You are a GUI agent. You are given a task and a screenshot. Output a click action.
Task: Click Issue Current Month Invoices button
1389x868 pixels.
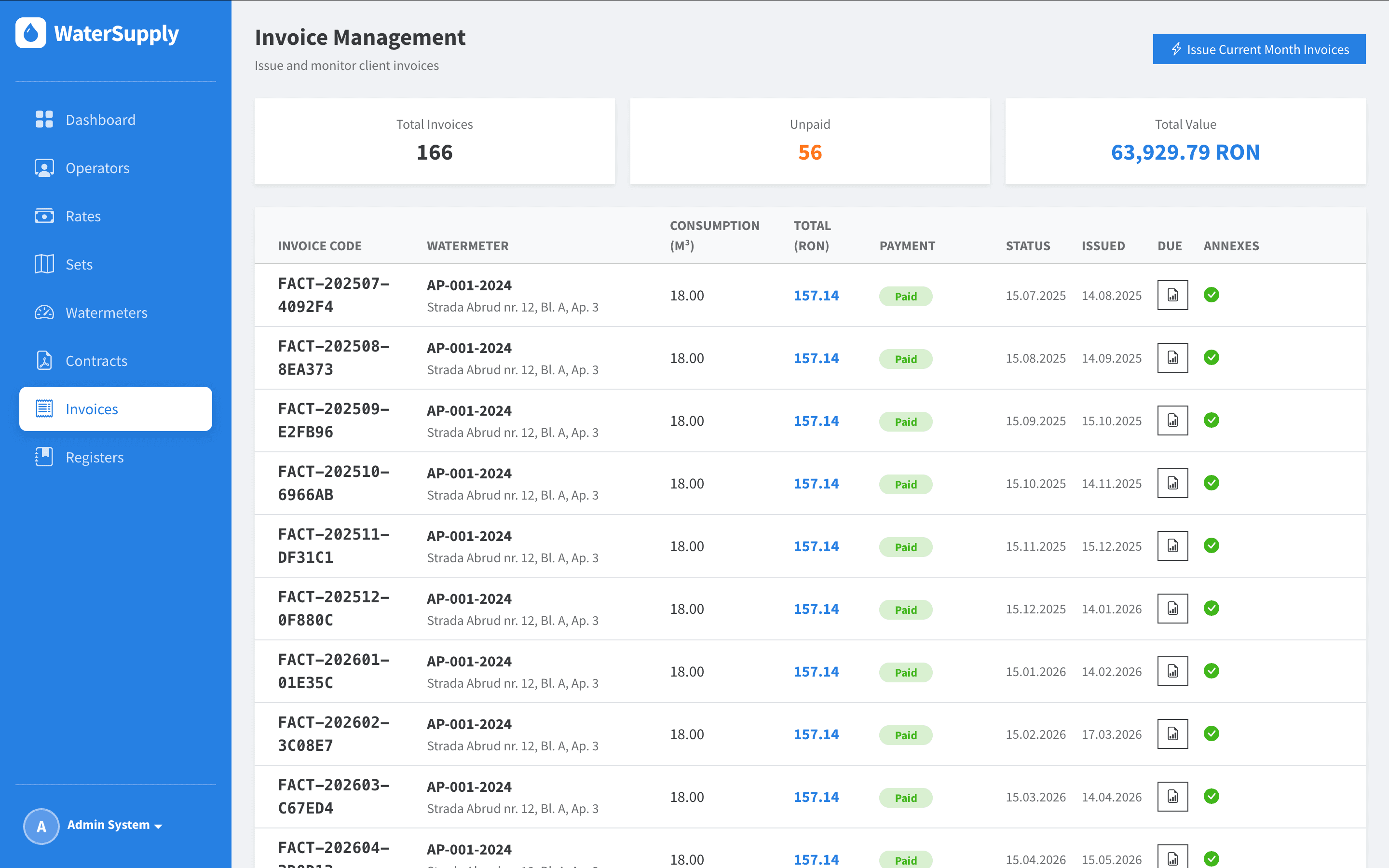pos(1259,49)
